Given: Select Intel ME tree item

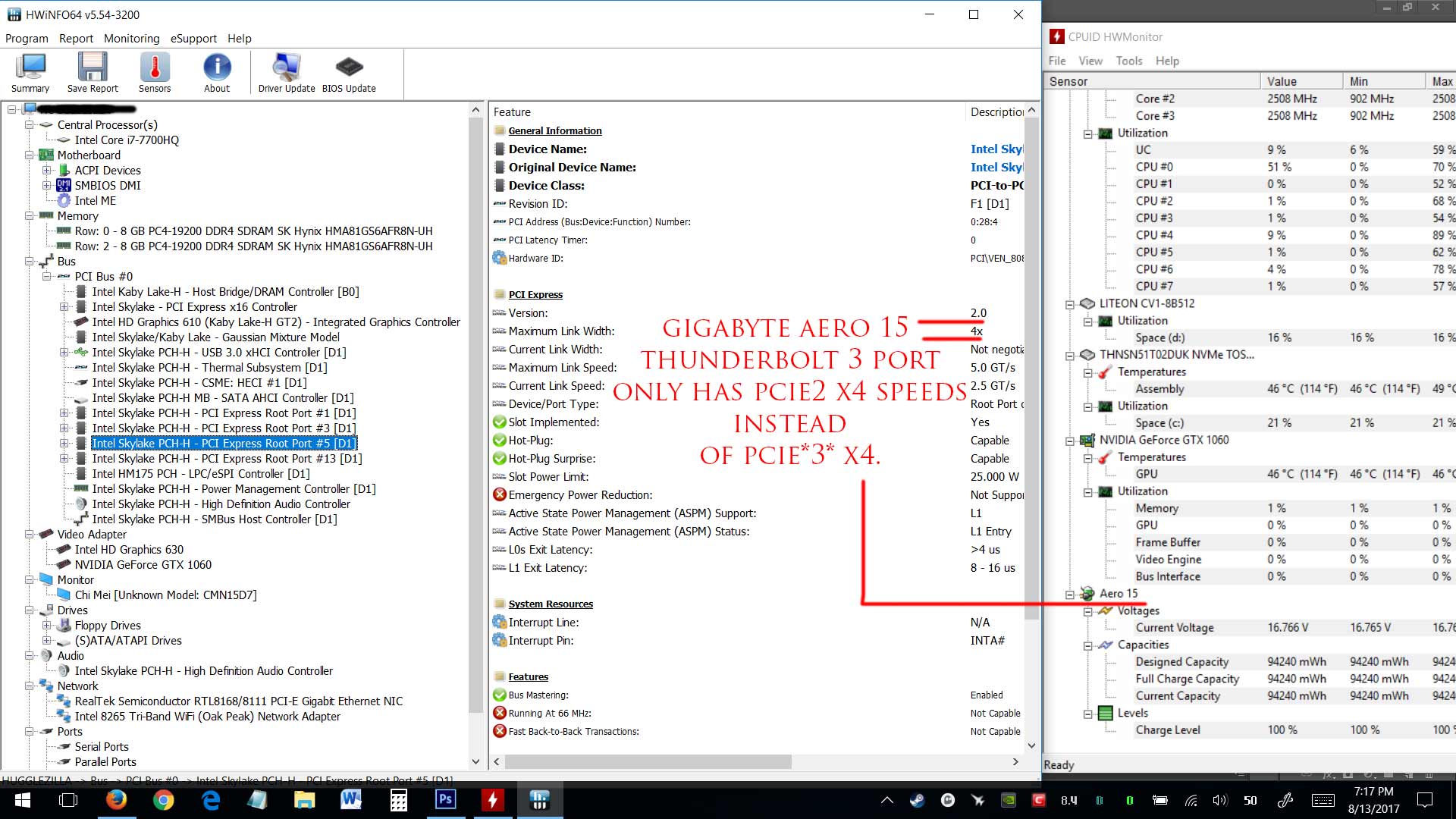Looking at the screenshot, I should [x=96, y=201].
